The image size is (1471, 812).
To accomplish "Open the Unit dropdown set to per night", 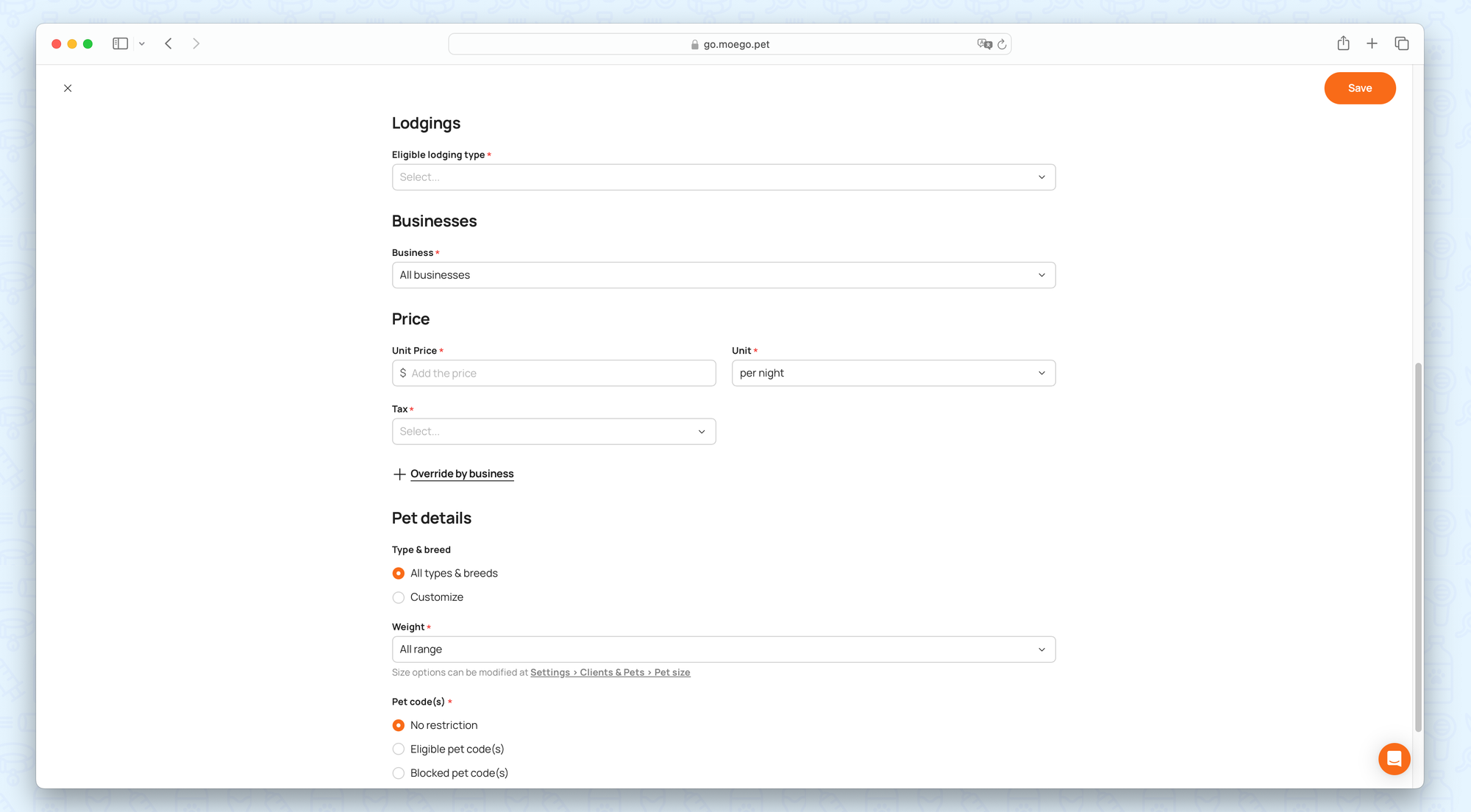I will click(893, 373).
